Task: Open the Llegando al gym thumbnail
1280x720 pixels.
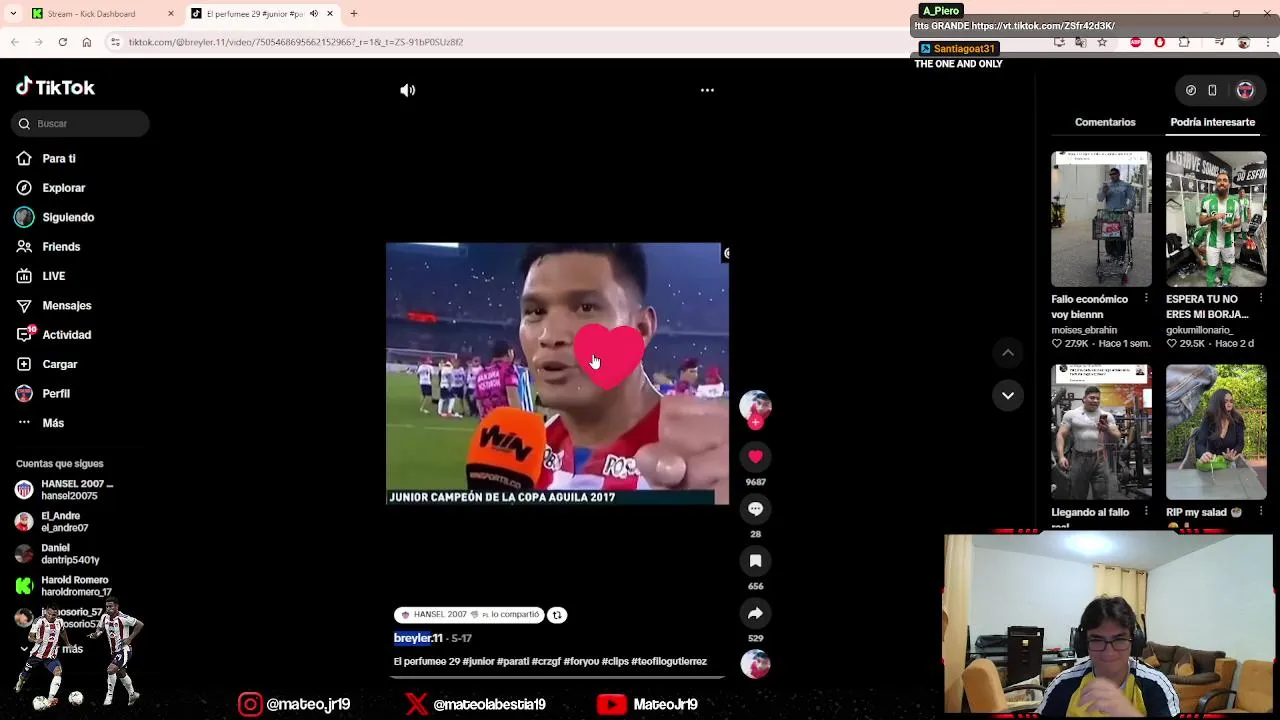Action: (1101, 432)
